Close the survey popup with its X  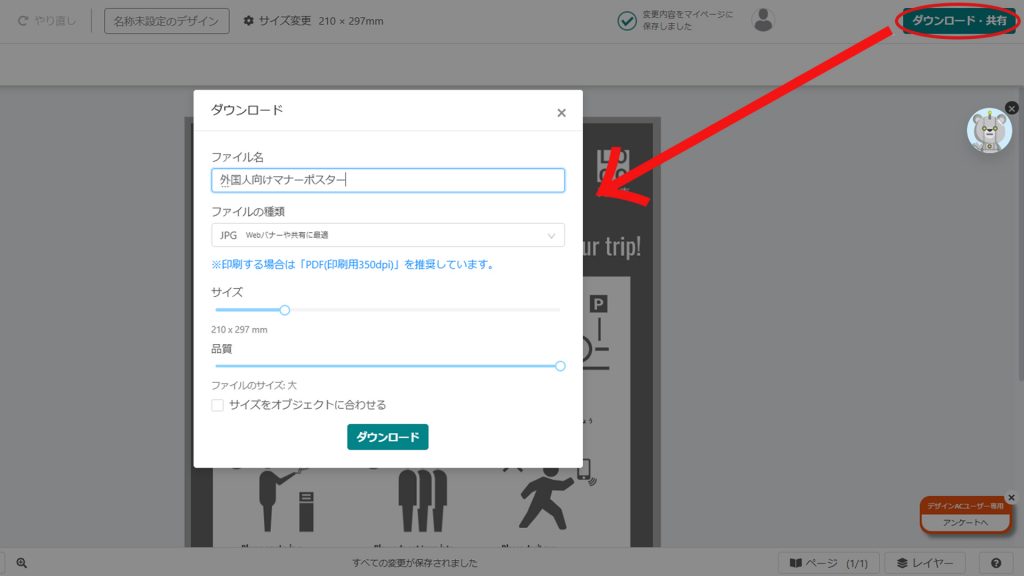(x=1011, y=497)
